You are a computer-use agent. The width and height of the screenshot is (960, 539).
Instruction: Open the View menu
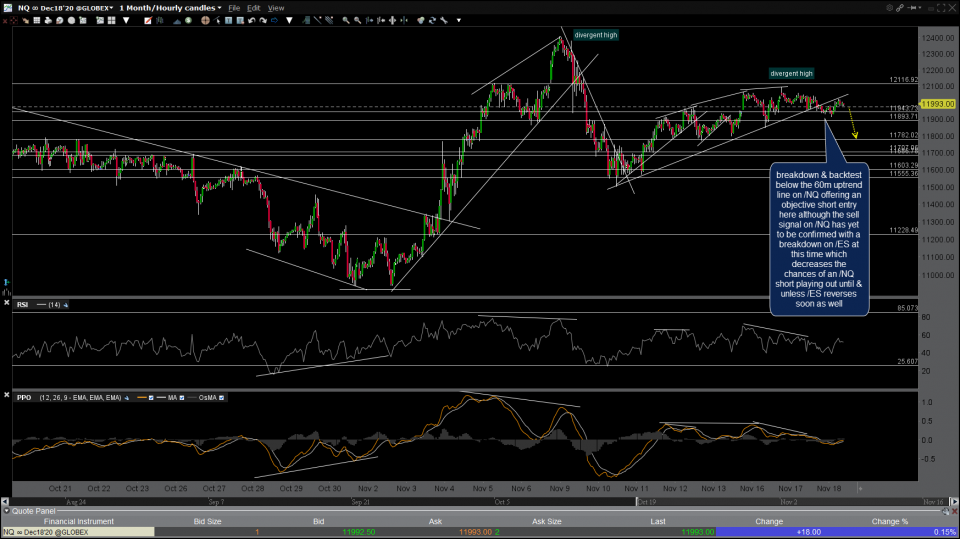point(276,8)
